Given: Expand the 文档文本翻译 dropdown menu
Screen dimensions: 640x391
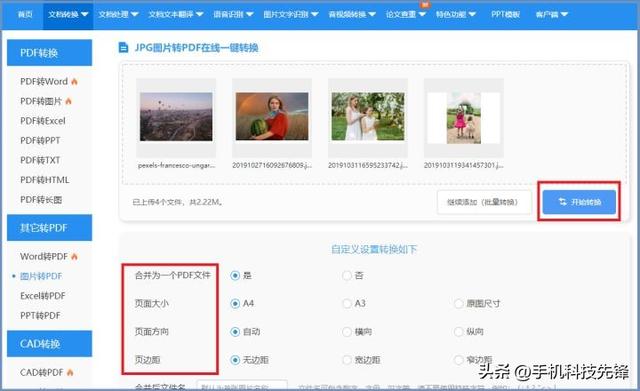Looking at the screenshot, I should [x=176, y=14].
